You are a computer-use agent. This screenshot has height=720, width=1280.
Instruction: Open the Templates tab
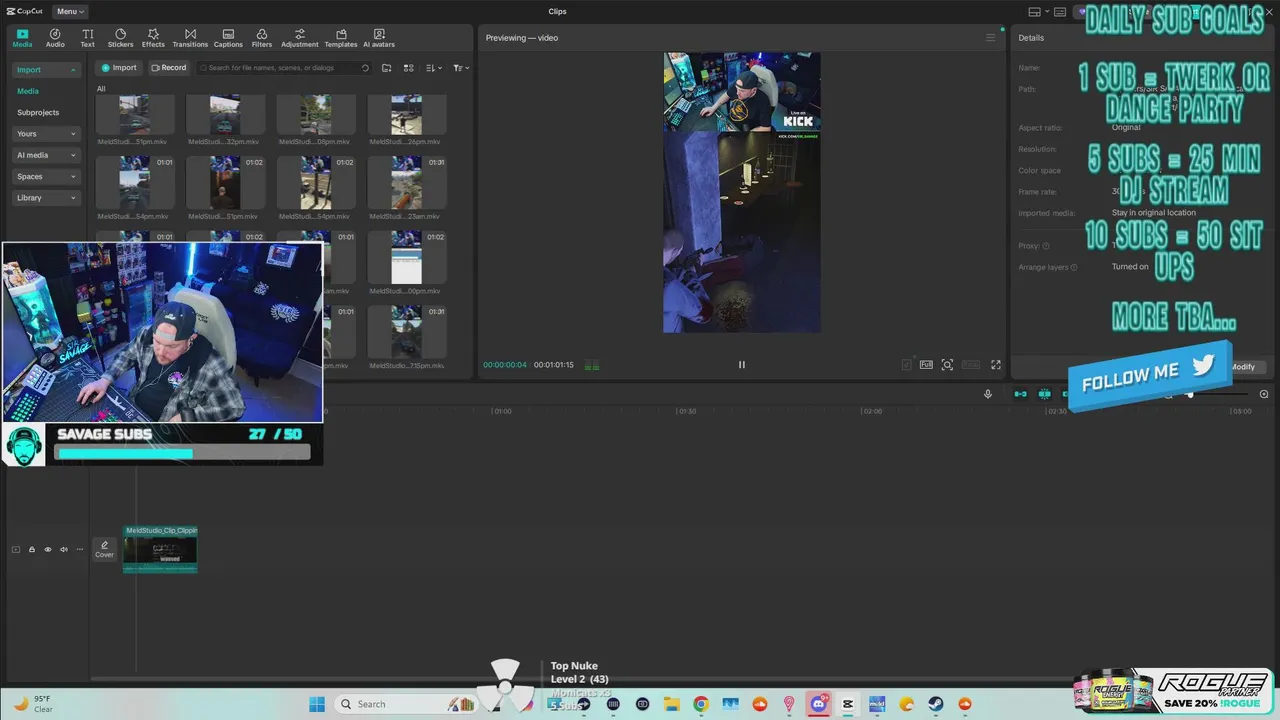[x=341, y=38]
